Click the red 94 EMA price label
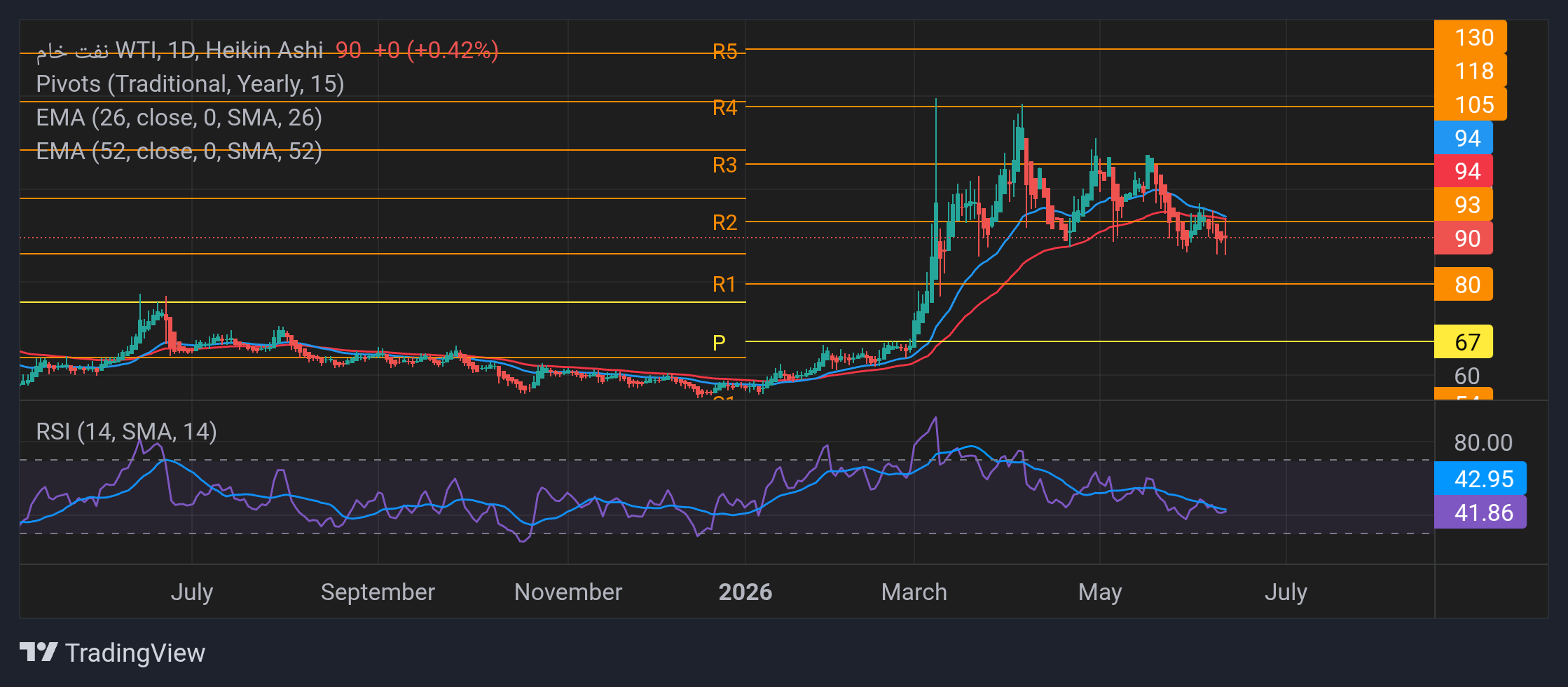Viewport: 1568px width, 687px height. (x=1464, y=171)
